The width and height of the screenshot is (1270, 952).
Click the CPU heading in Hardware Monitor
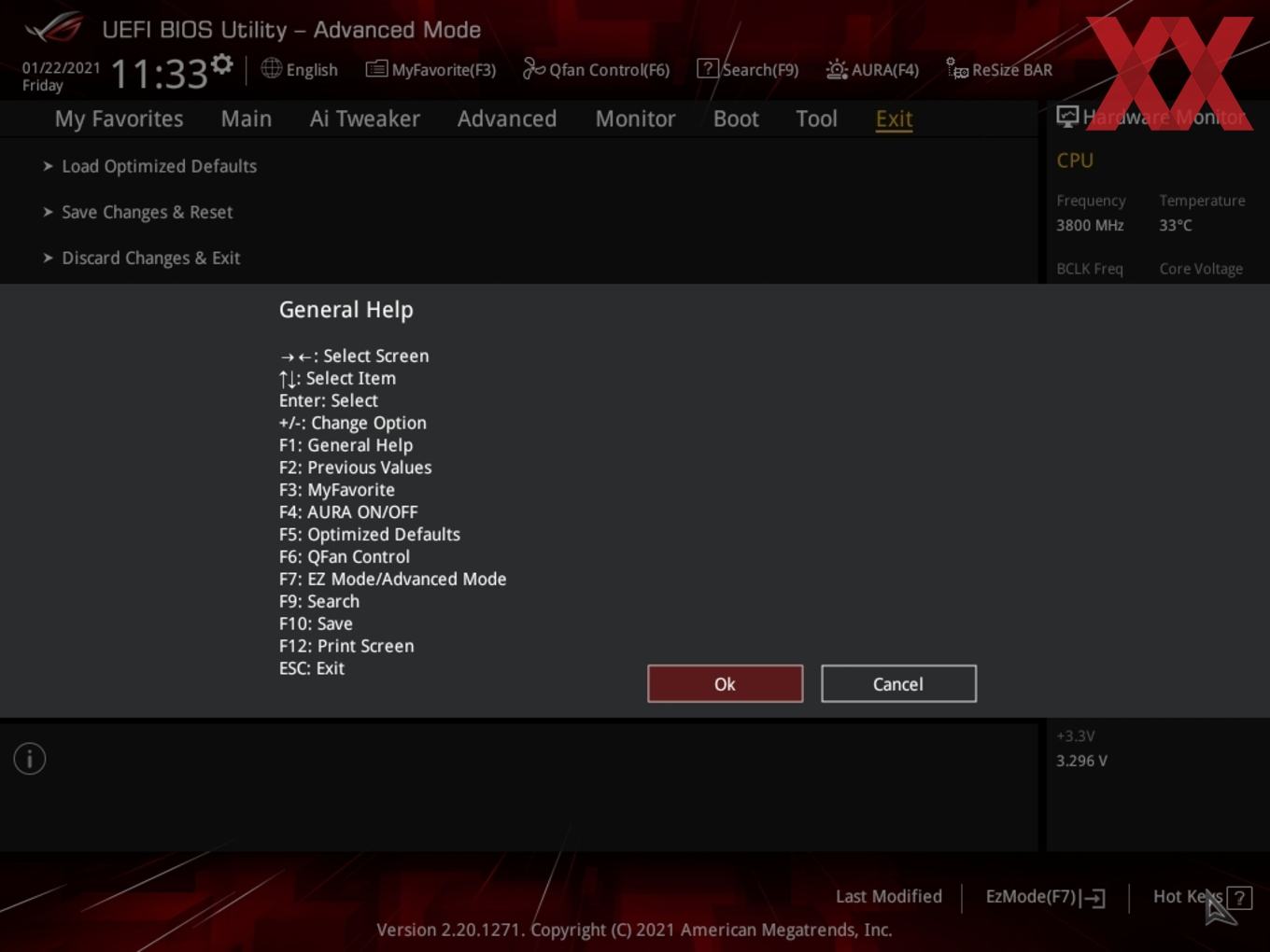point(1075,161)
